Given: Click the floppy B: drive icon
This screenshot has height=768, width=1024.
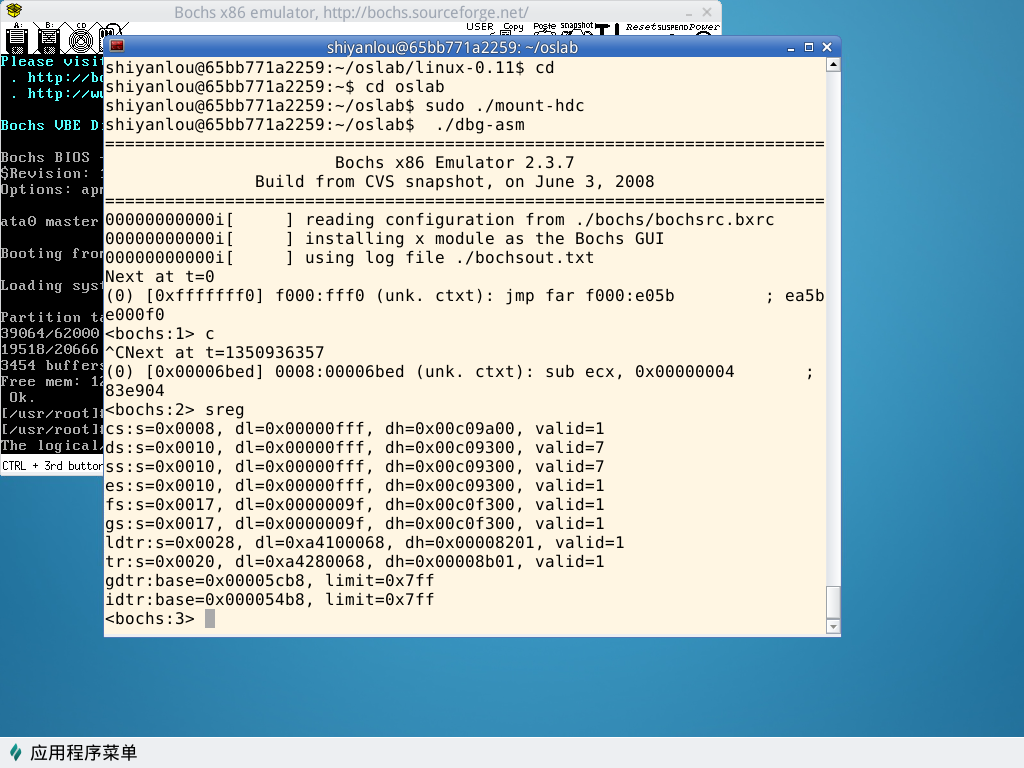Looking at the screenshot, I should (48, 40).
